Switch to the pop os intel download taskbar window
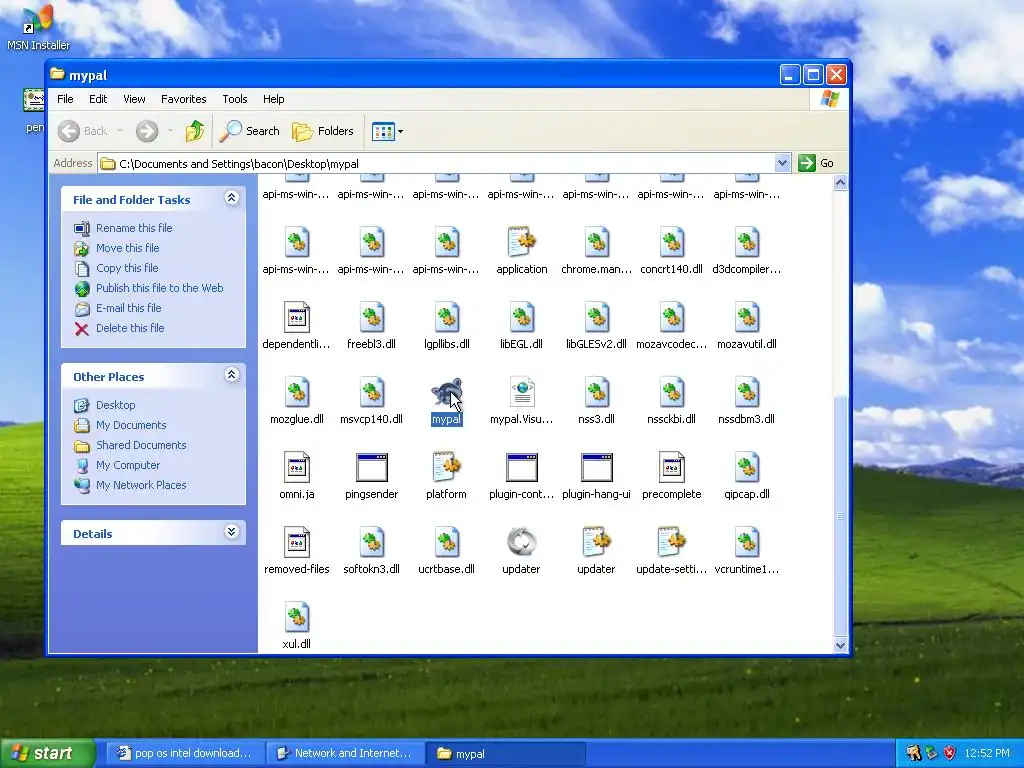Image resolution: width=1024 pixels, height=768 pixels. (183, 754)
